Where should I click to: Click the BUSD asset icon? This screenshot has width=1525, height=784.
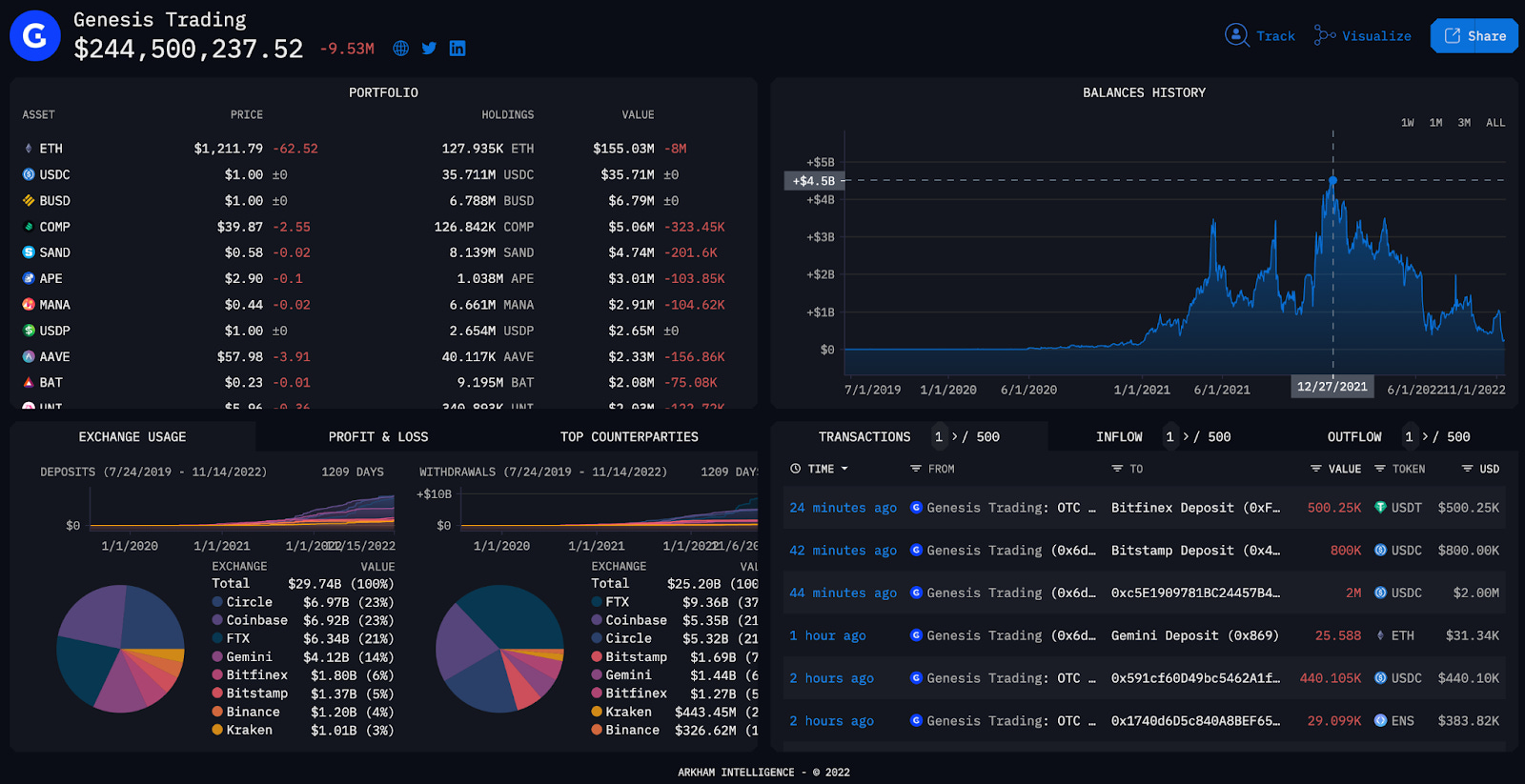coord(29,201)
